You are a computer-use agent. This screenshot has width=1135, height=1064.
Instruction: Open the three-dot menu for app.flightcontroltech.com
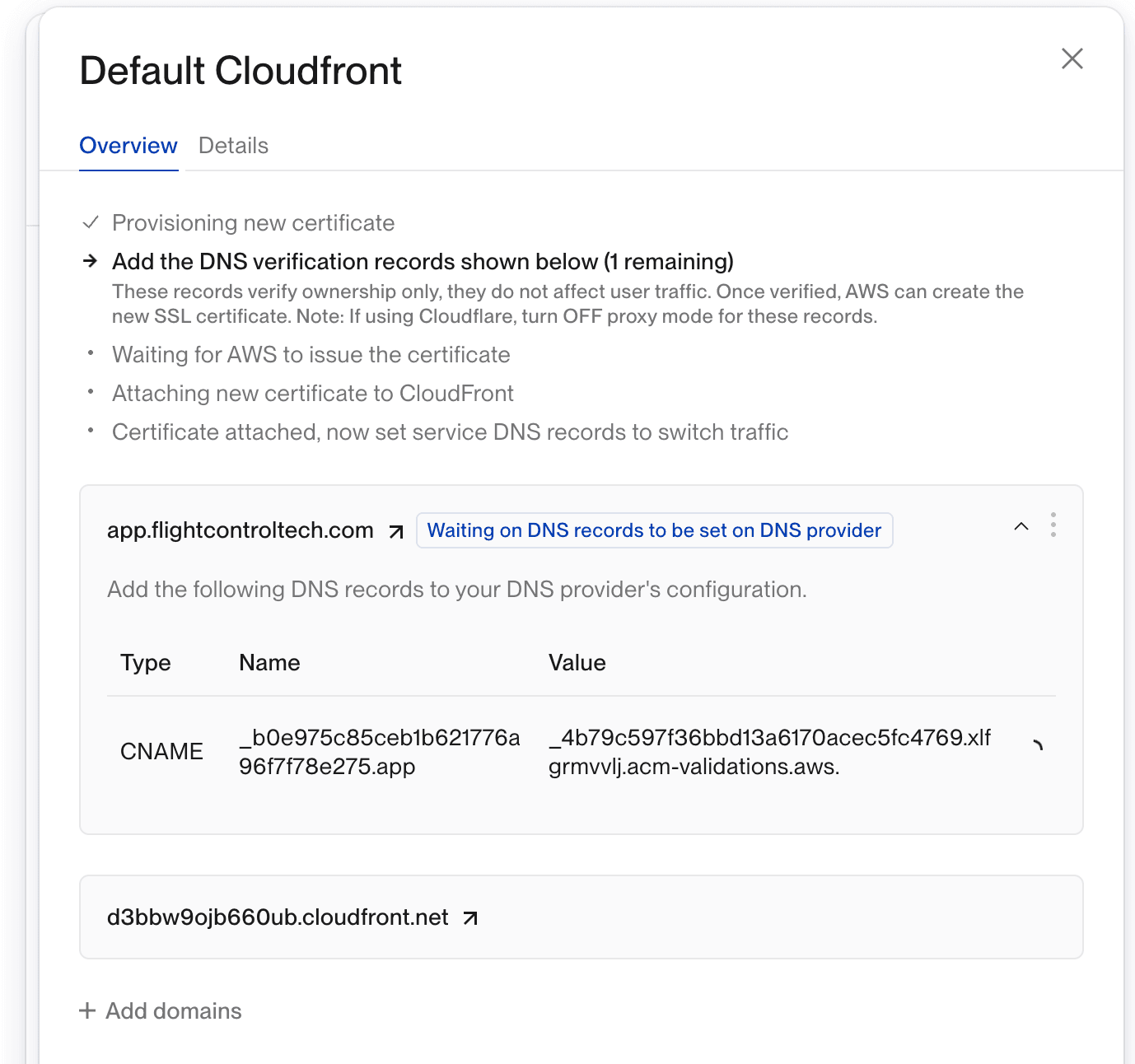1053,525
